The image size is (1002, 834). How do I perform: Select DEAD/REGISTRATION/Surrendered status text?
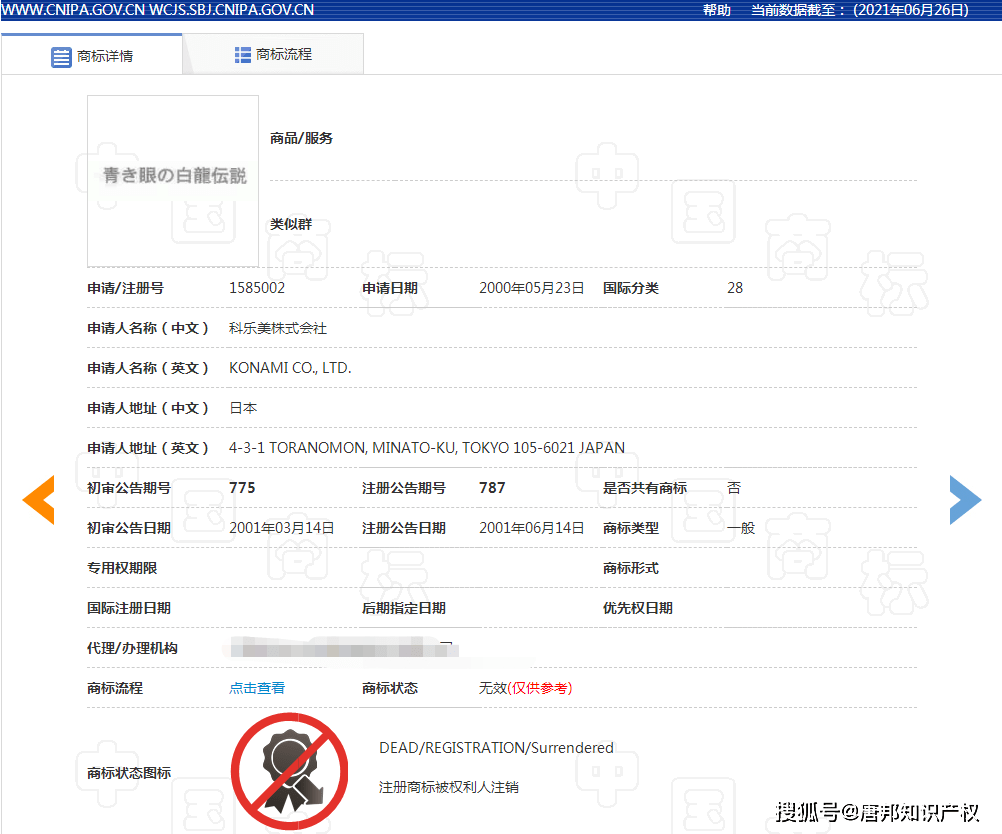(x=497, y=748)
